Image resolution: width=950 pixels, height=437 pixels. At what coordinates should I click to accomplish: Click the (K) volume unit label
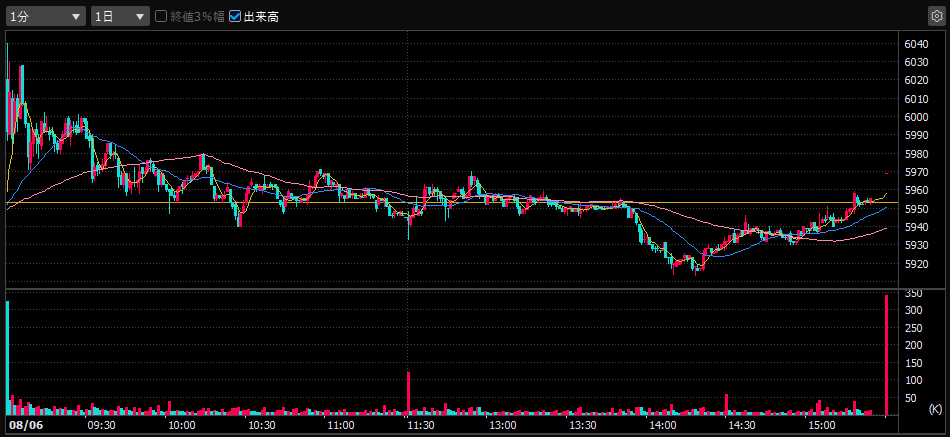coord(935,409)
